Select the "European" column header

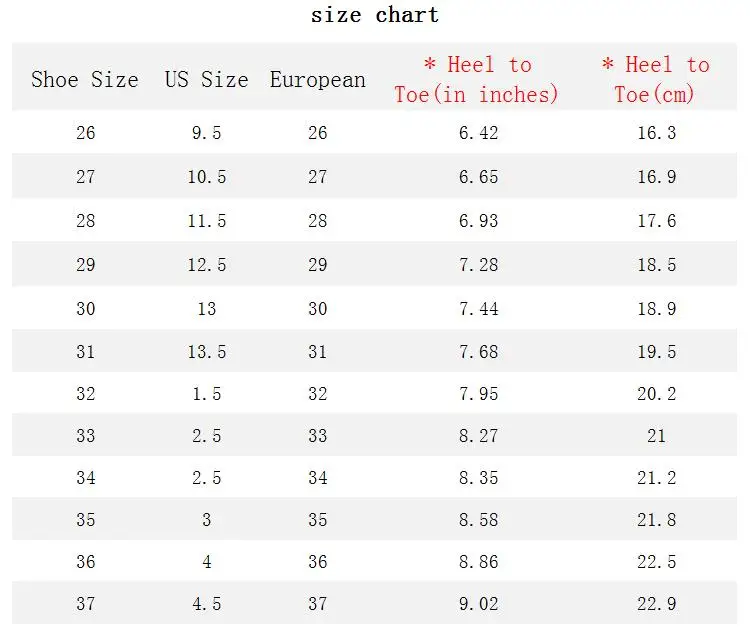pyautogui.click(x=318, y=80)
